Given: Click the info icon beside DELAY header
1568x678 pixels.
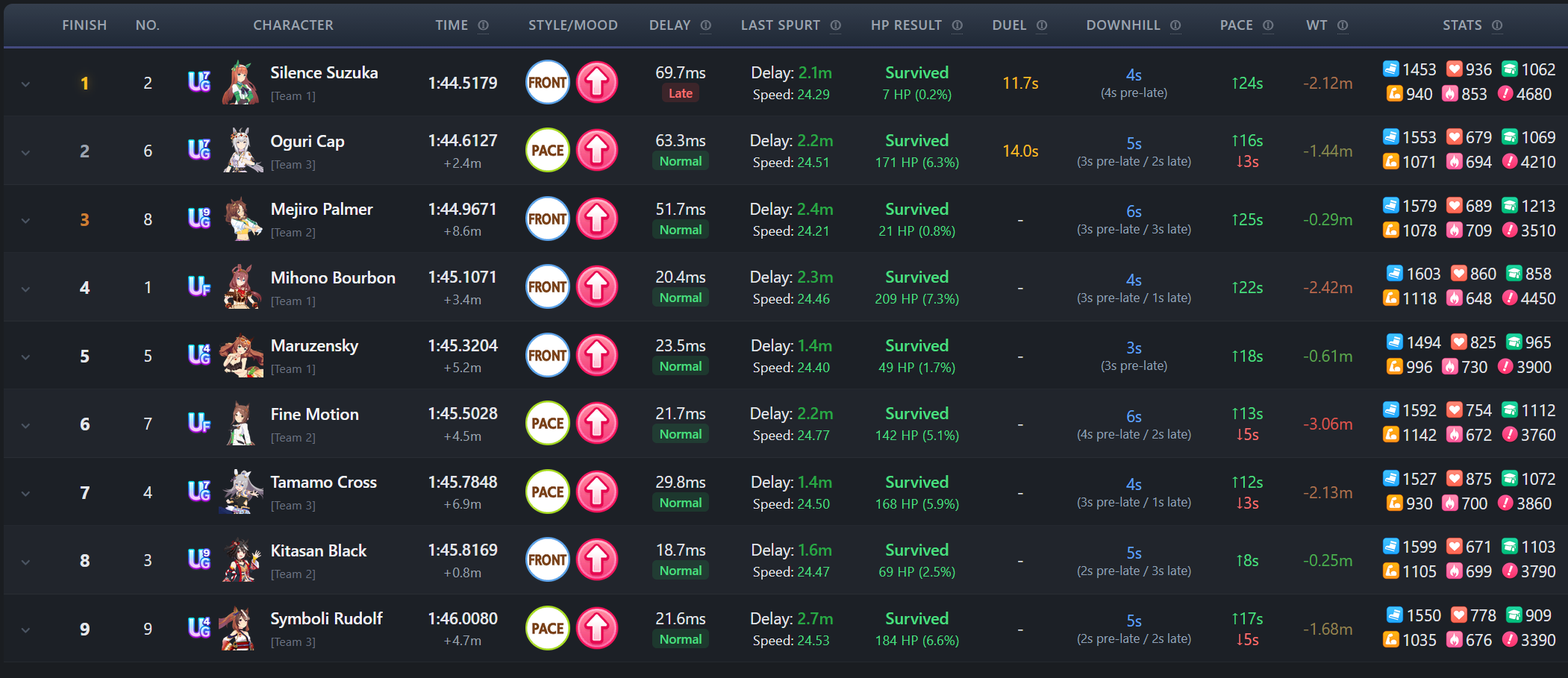Looking at the screenshot, I should click(x=706, y=25).
